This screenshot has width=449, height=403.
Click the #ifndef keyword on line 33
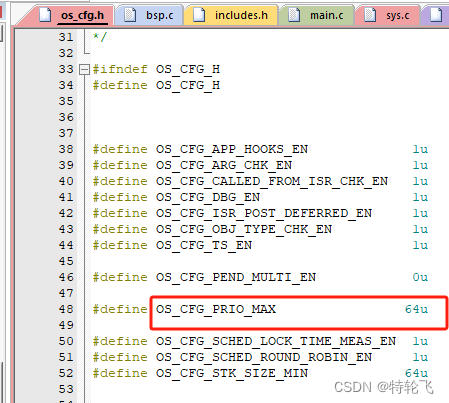point(120,69)
